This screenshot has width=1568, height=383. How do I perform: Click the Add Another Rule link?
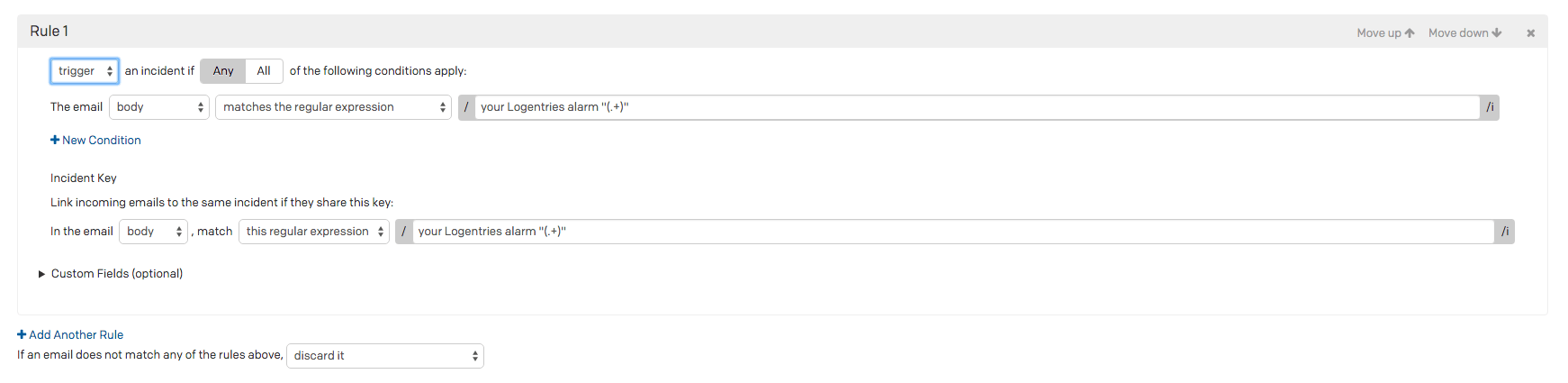click(x=76, y=334)
